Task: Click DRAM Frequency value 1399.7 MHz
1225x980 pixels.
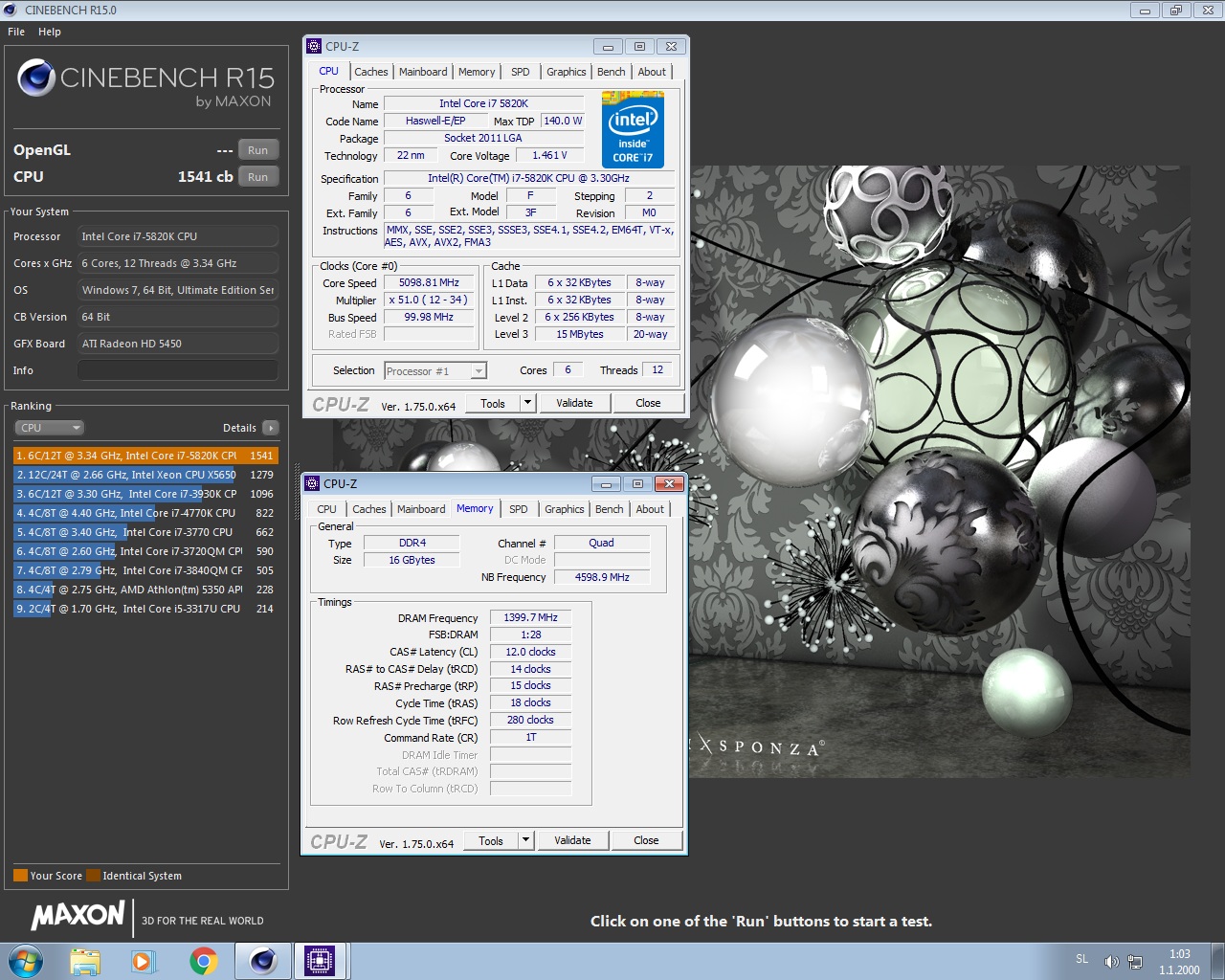Action: point(530,617)
